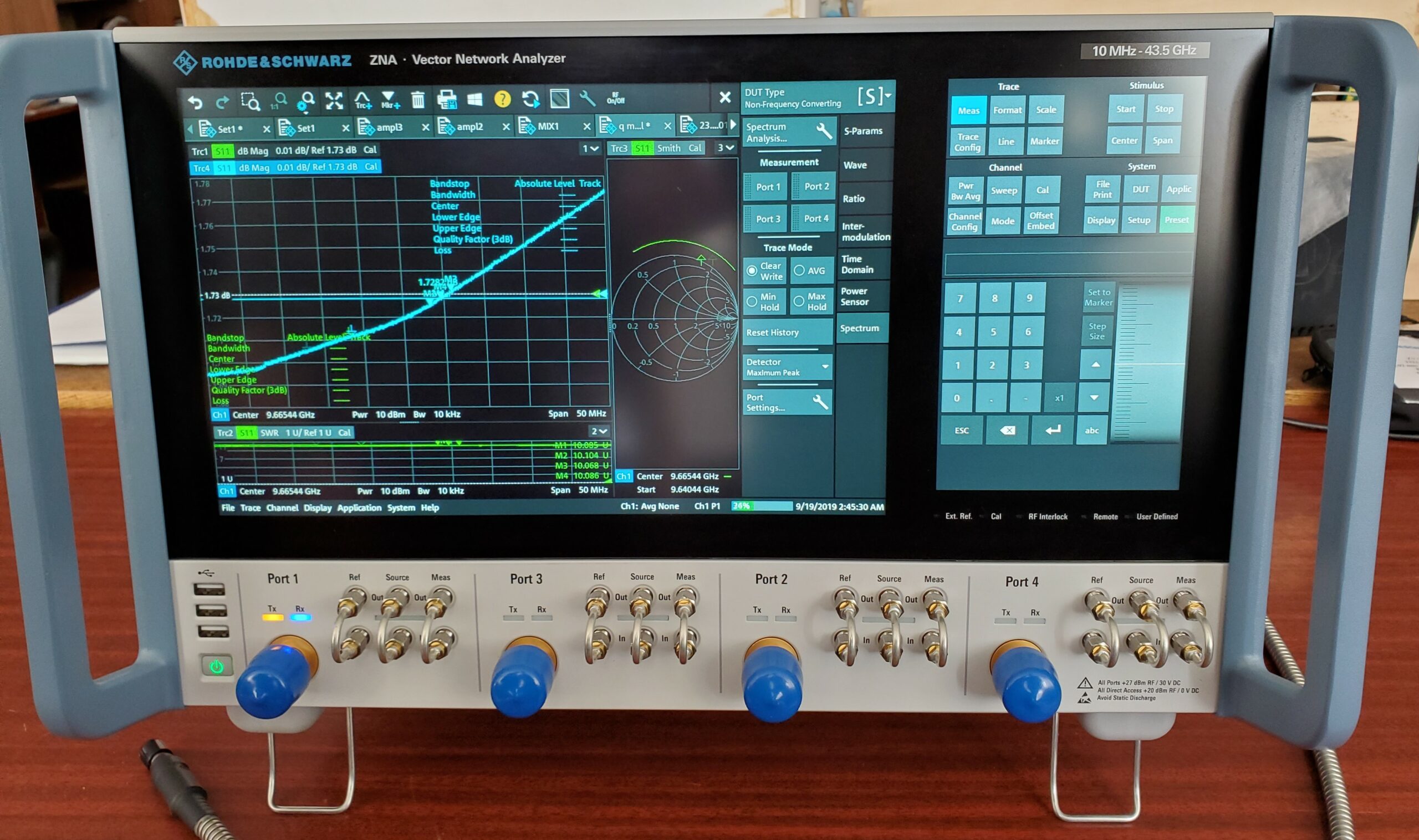Close the ampl2 setup tab
The width and height of the screenshot is (1419, 840).
click(506, 127)
